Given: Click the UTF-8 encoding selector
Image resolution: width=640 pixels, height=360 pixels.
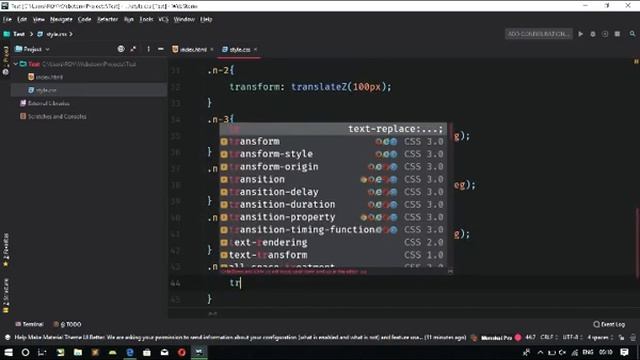Looking at the screenshot, I should (x=572, y=338).
